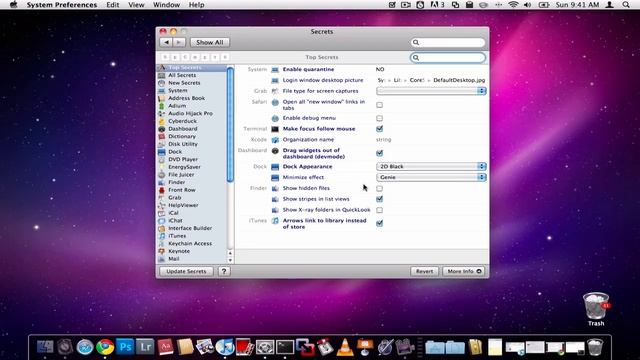
Task: Go back with the left arrow button
Action: [166, 42]
